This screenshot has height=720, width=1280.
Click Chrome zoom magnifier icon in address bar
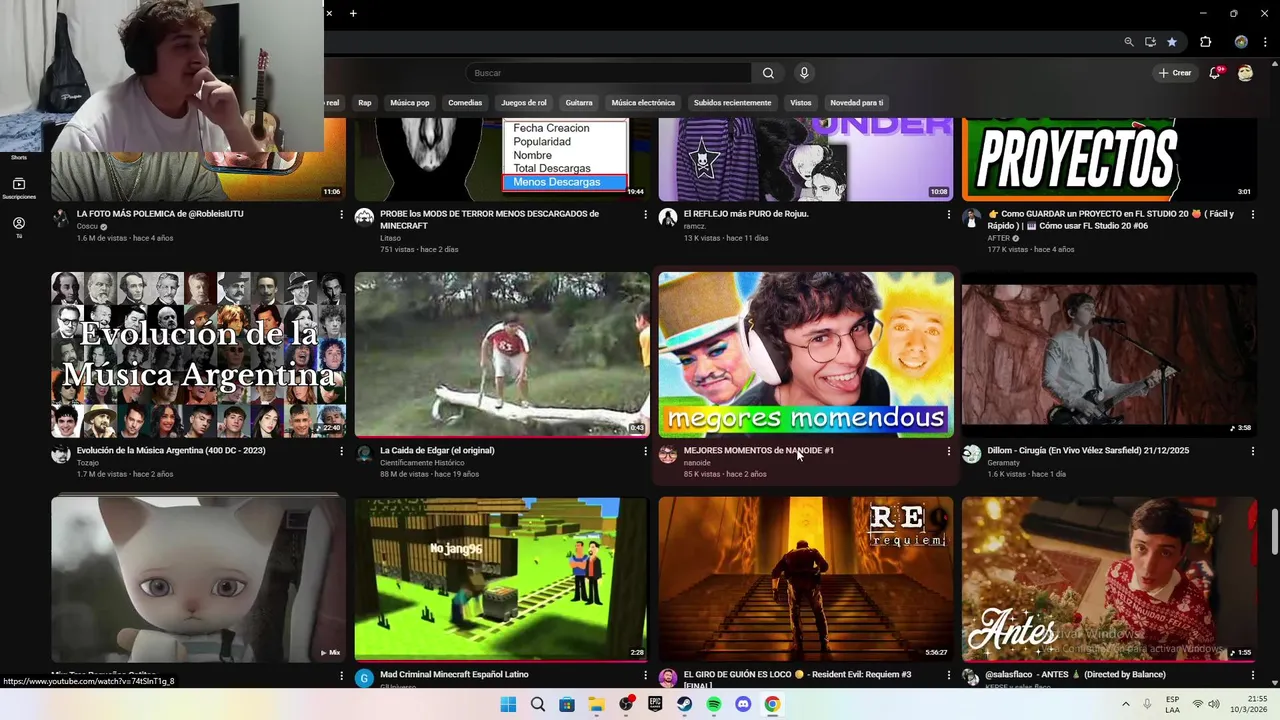click(1129, 42)
